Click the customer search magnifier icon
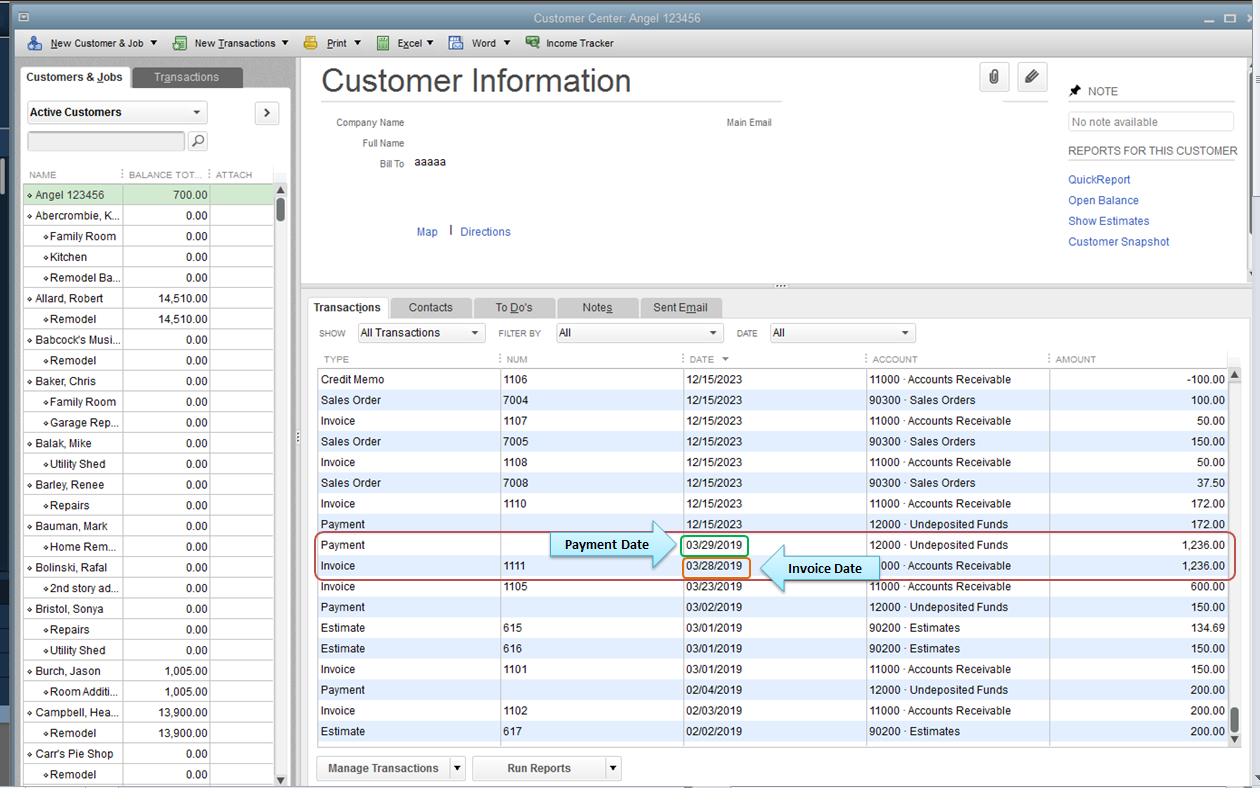1260x788 pixels. click(x=197, y=141)
